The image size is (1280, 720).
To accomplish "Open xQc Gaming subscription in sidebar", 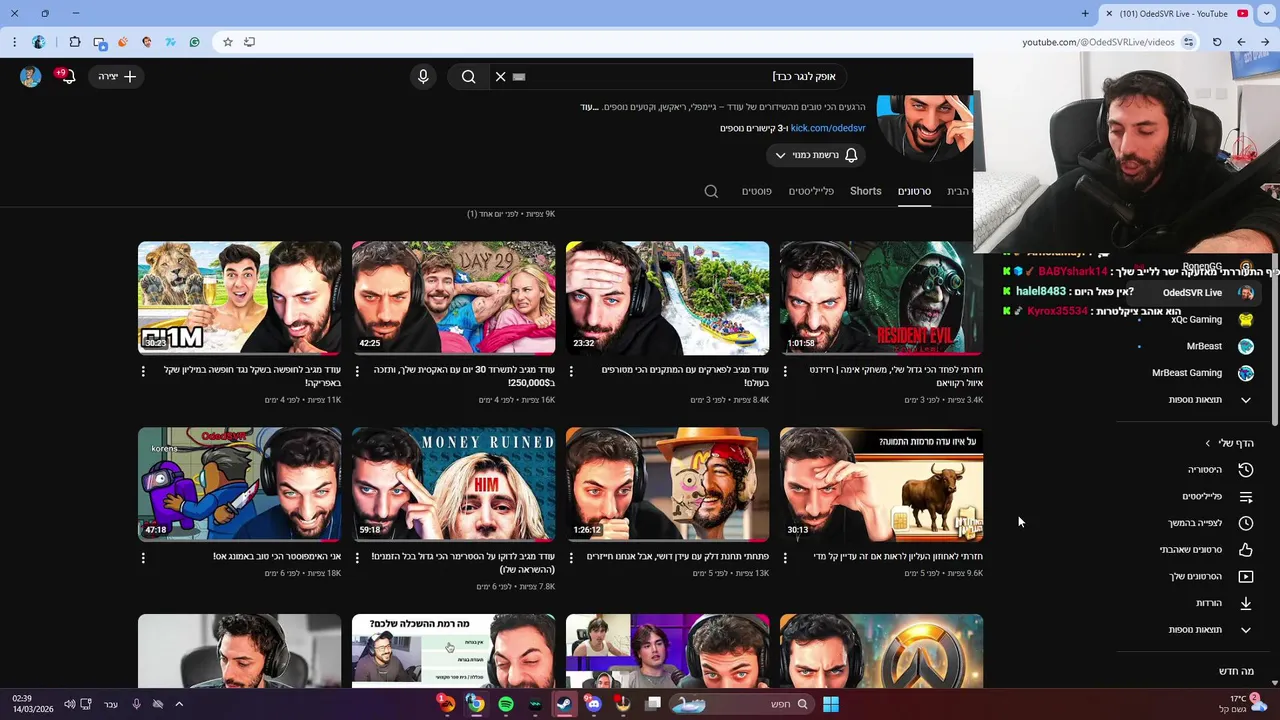I will 1196,319.
